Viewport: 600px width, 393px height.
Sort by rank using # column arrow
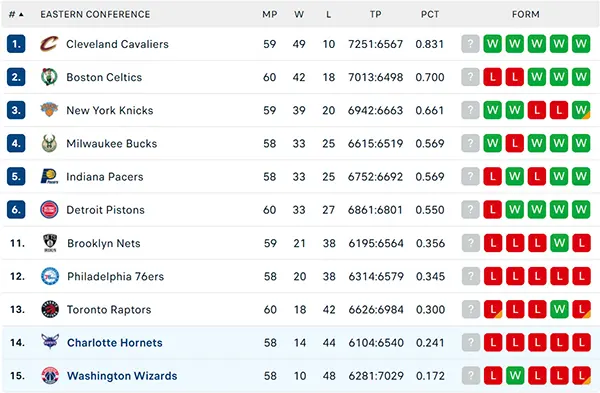[21, 15]
